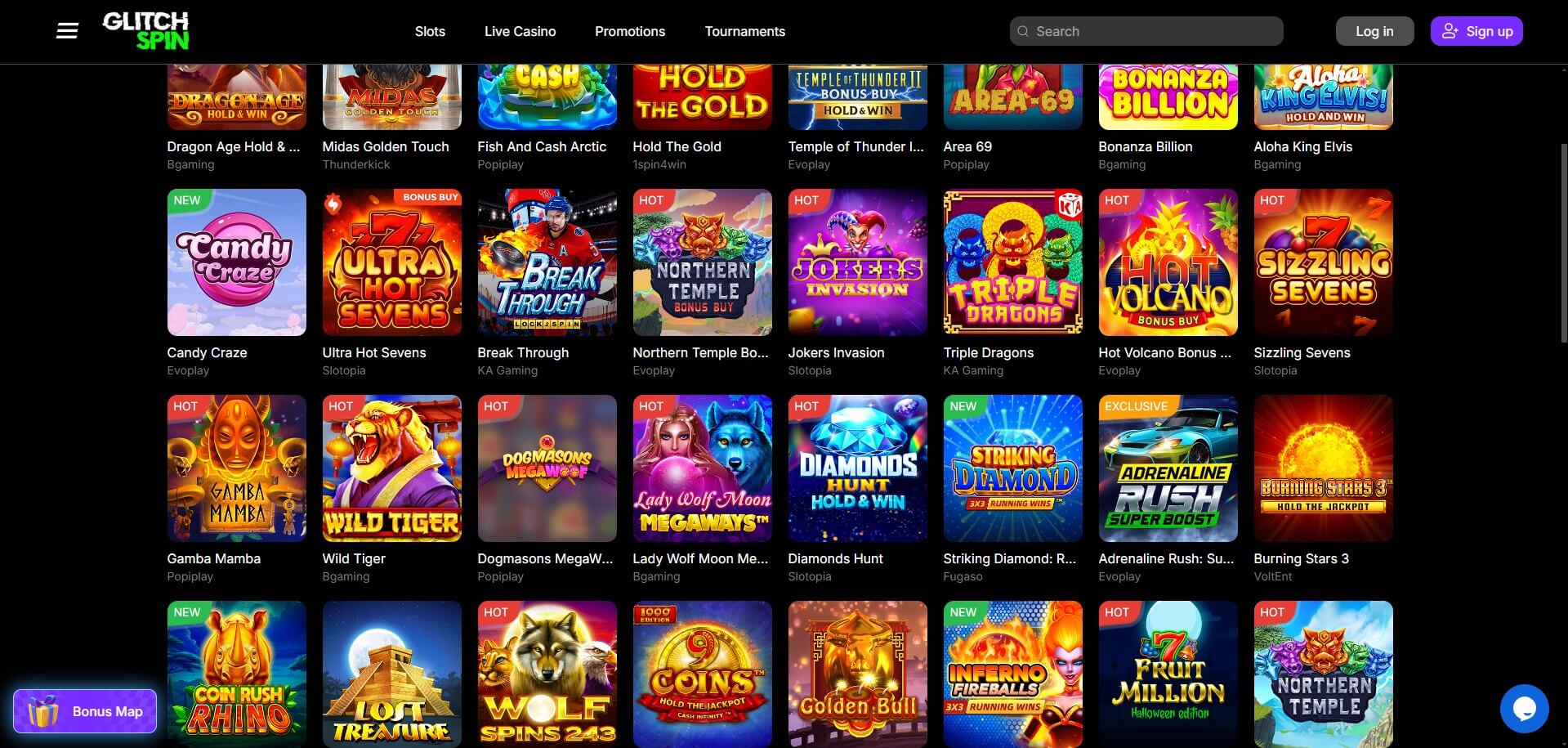This screenshot has width=1568, height=748.
Task: Click the user icon on Sign up
Action: [1450, 31]
